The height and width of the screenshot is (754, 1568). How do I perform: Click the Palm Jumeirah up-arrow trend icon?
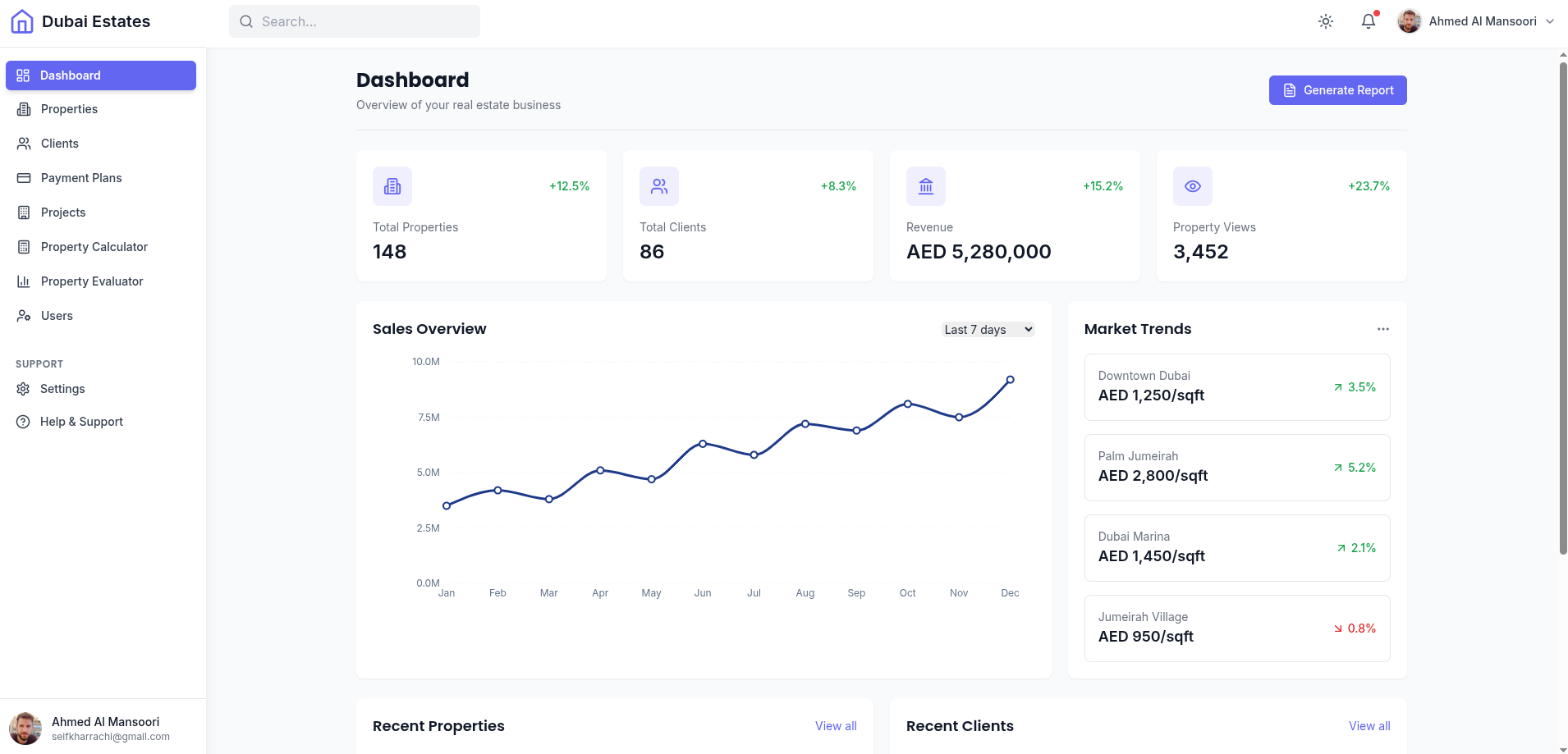[x=1338, y=468]
